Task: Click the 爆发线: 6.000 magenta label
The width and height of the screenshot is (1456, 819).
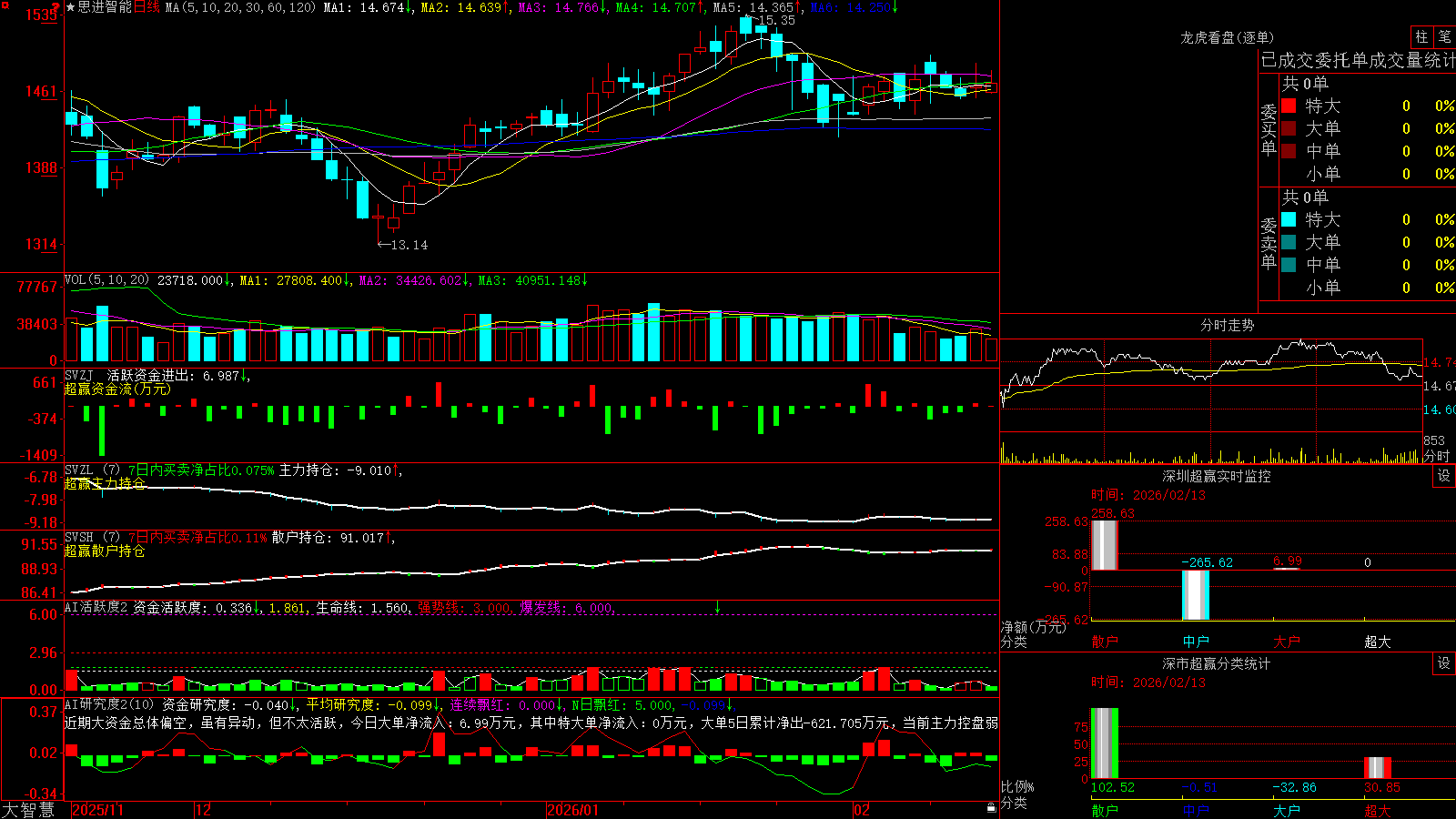Action: (x=566, y=607)
